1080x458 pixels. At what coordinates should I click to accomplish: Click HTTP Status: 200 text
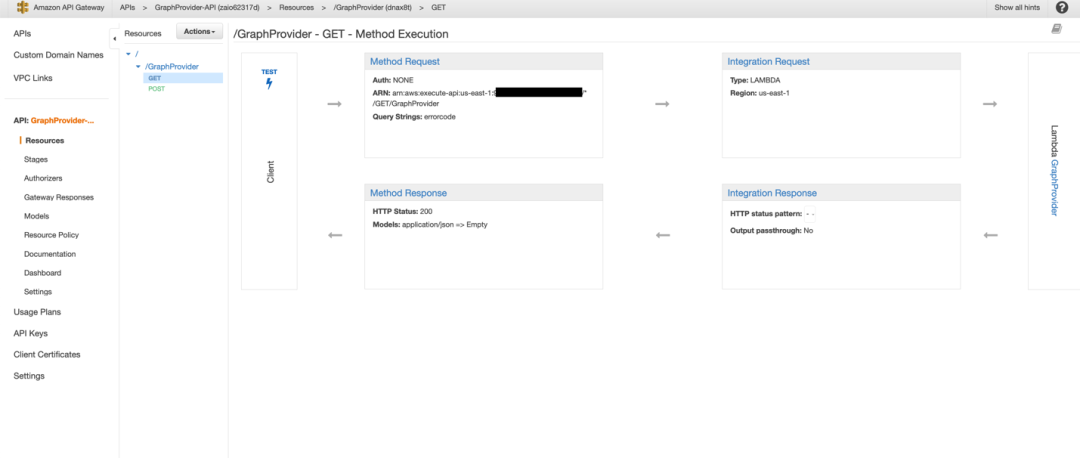[x=402, y=211]
